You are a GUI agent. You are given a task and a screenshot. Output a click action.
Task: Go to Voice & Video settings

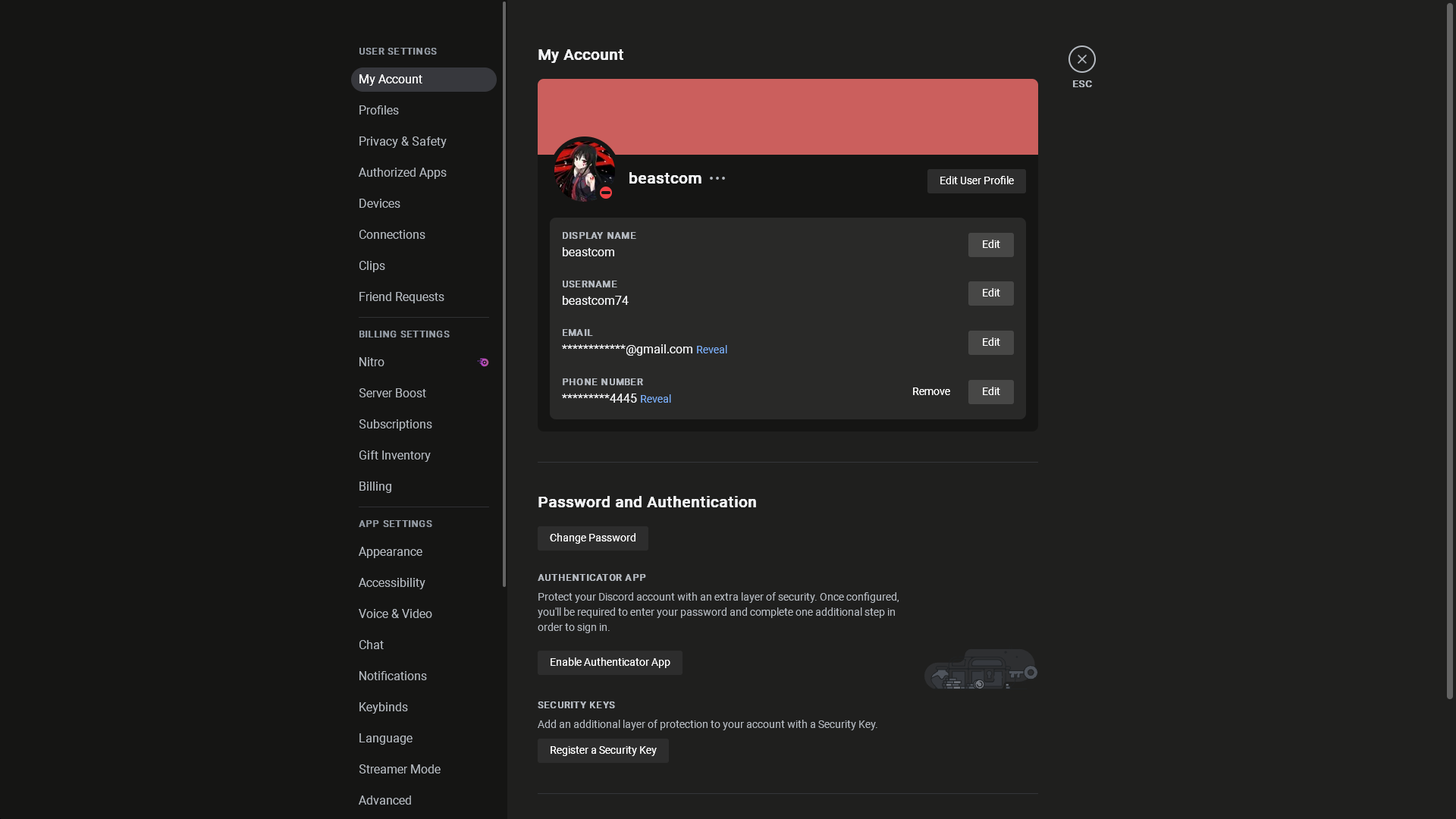coord(395,614)
